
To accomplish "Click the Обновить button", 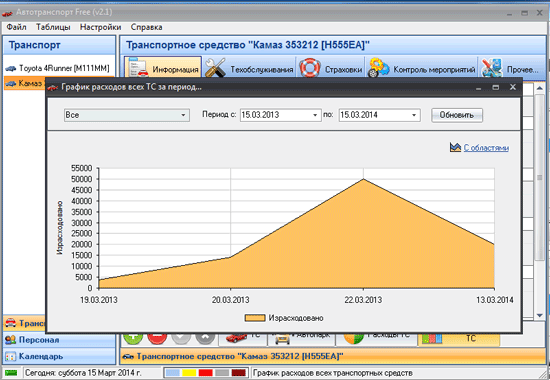I will tap(457, 115).
